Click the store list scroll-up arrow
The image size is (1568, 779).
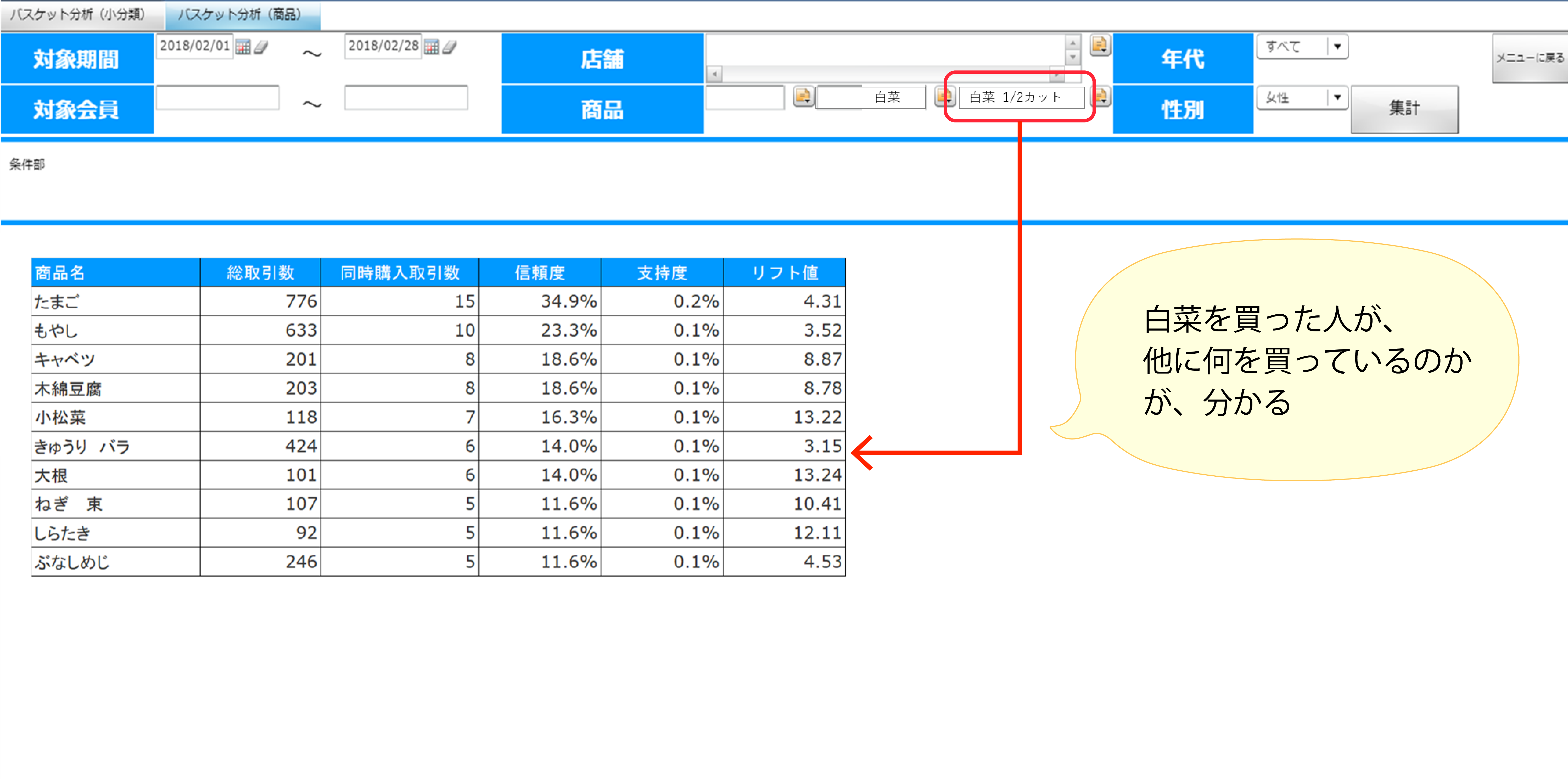pyautogui.click(x=1073, y=43)
